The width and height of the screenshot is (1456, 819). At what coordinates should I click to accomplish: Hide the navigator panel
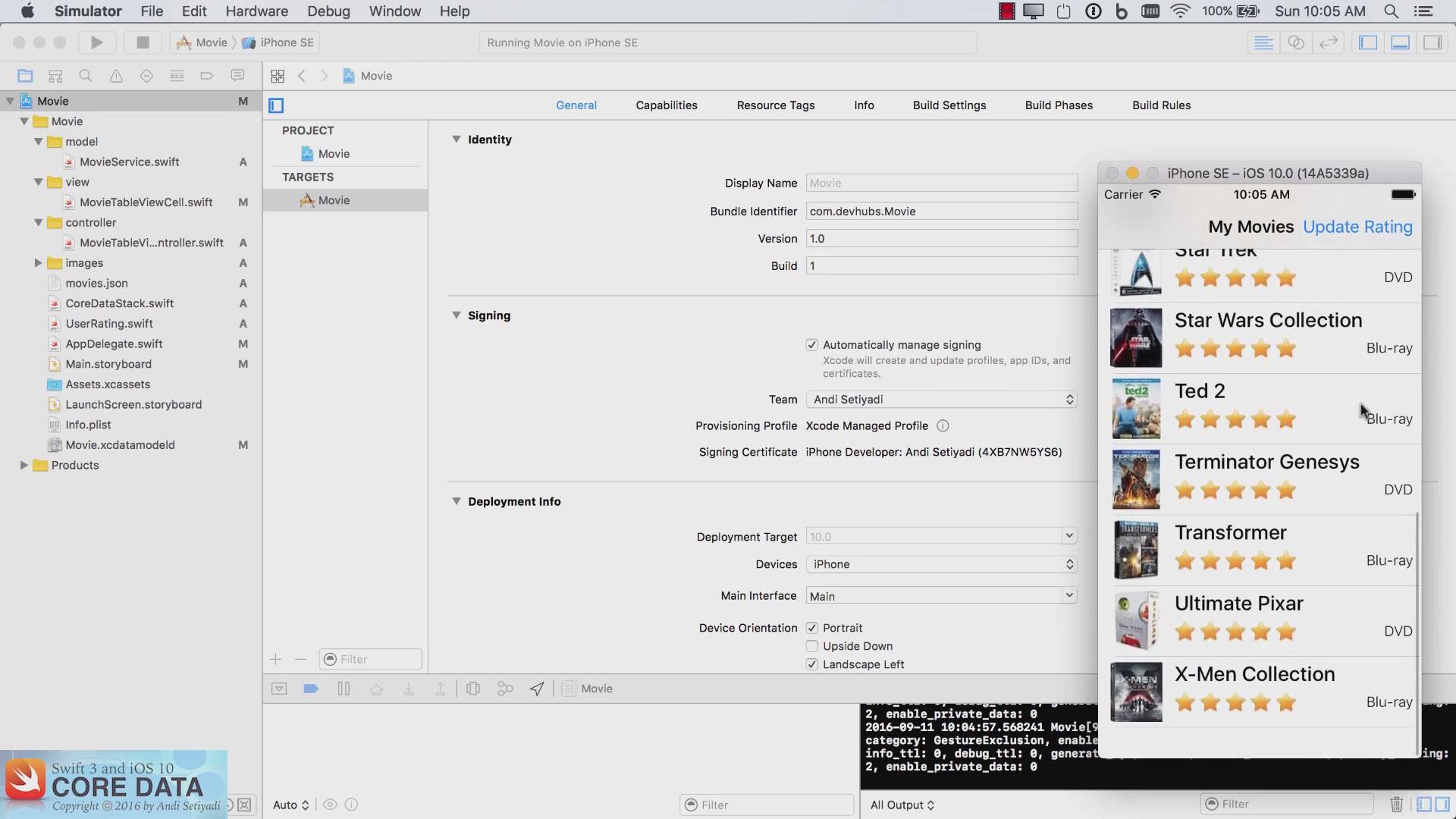[x=1368, y=42]
